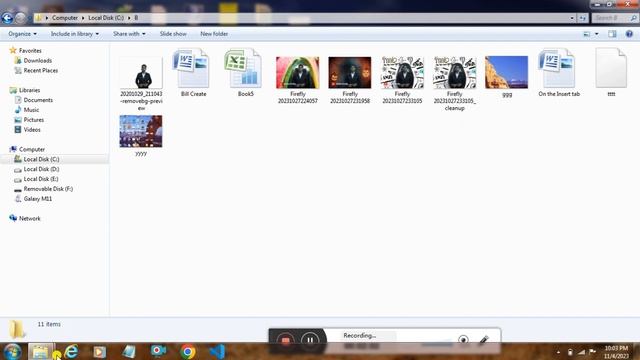Select Local Disk (C:) in address path
This screenshot has width=640, height=360.
106,18
